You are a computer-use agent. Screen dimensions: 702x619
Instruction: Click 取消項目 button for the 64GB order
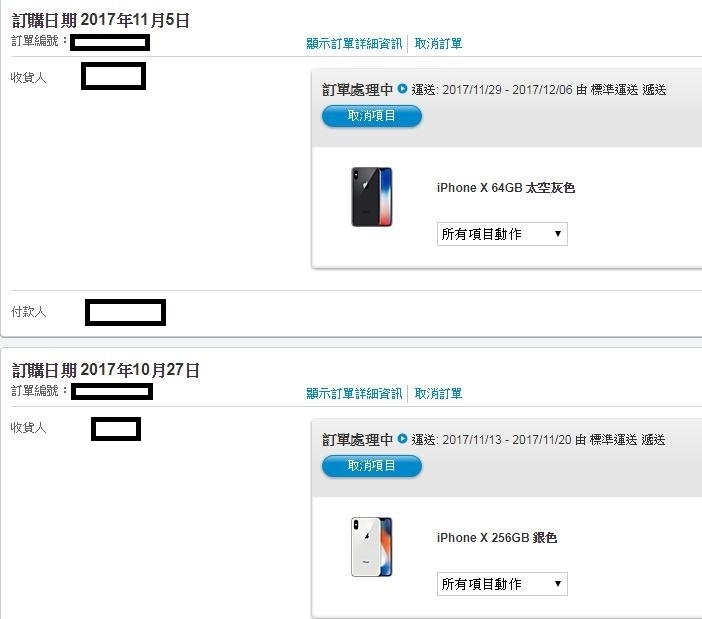click(x=372, y=116)
